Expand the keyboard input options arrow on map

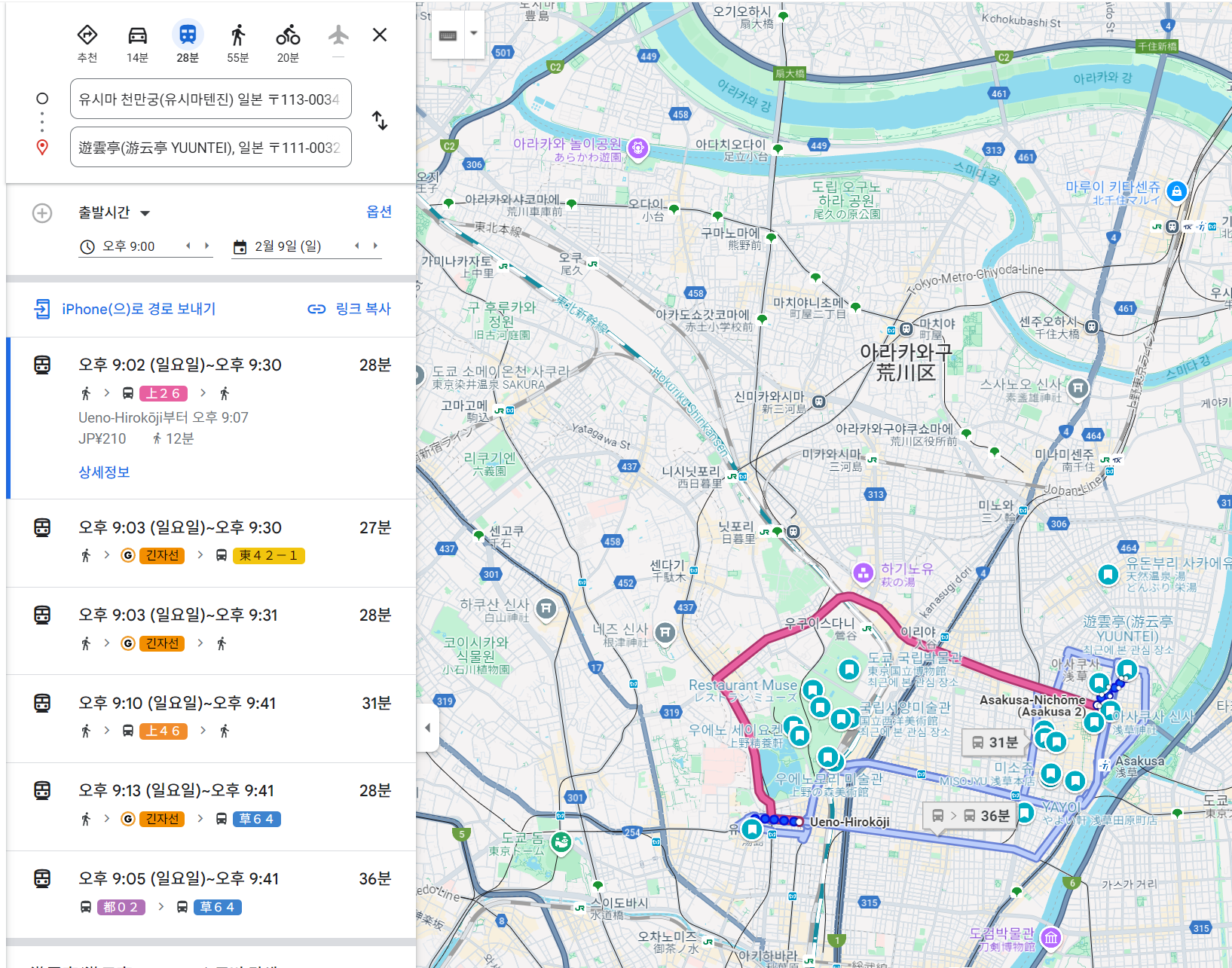click(x=474, y=34)
